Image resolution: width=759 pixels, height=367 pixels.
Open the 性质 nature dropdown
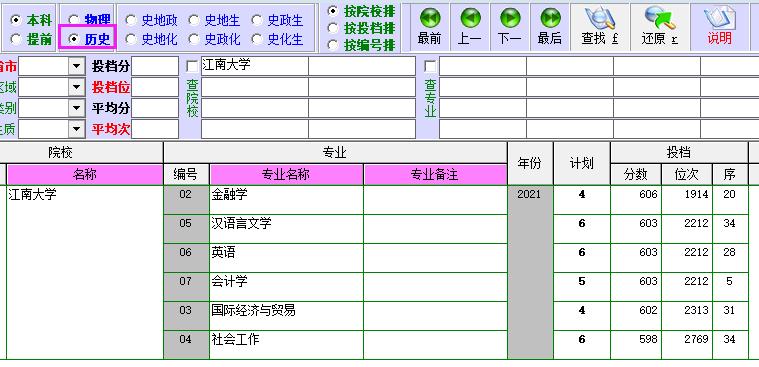tap(76, 129)
